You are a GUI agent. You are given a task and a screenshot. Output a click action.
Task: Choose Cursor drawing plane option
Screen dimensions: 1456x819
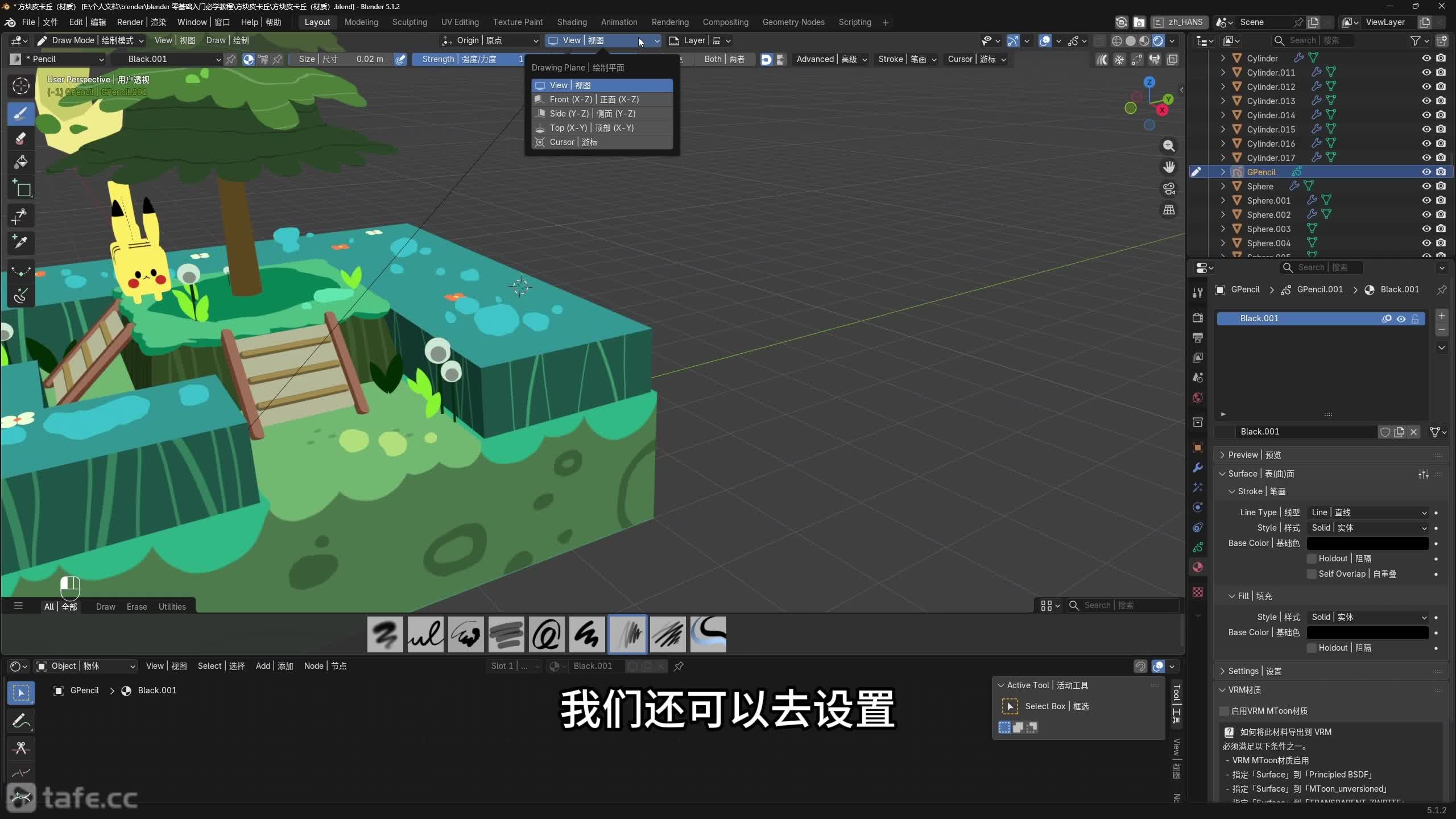pyautogui.click(x=602, y=142)
